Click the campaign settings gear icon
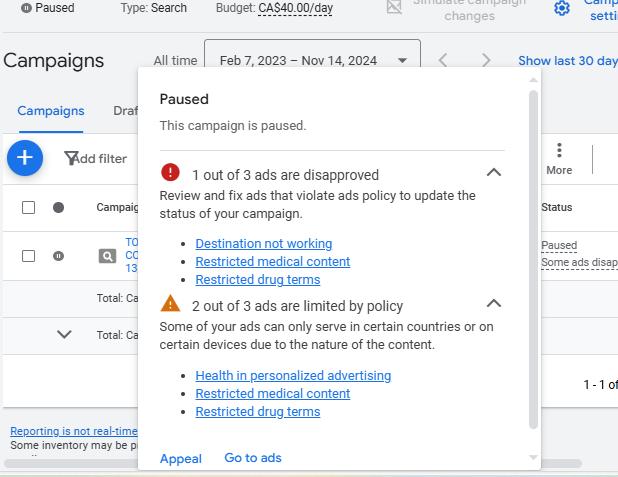618x477 pixels. tap(562, 8)
